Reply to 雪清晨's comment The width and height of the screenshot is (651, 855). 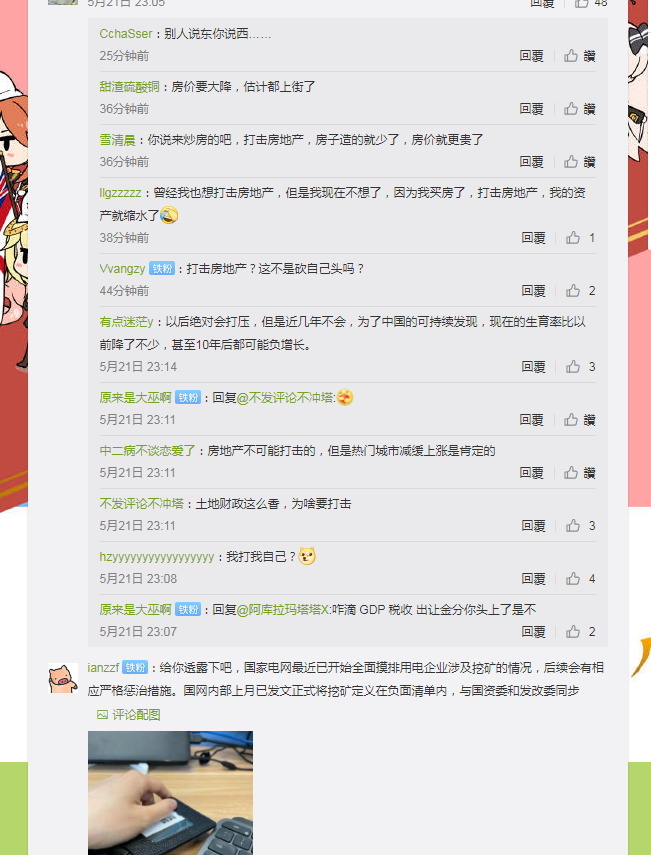click(531, 161)
